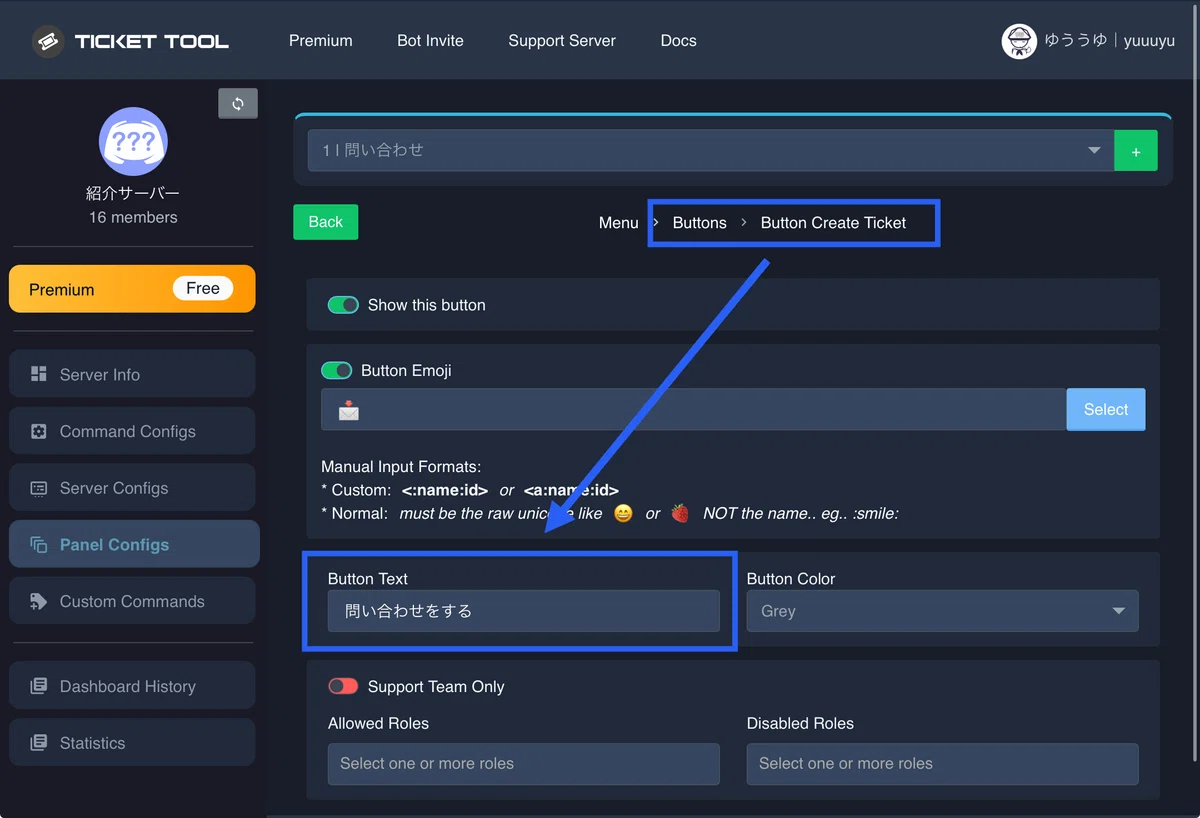
Task: Click the Custom Commands icon
Action: (x=39, y=601)
